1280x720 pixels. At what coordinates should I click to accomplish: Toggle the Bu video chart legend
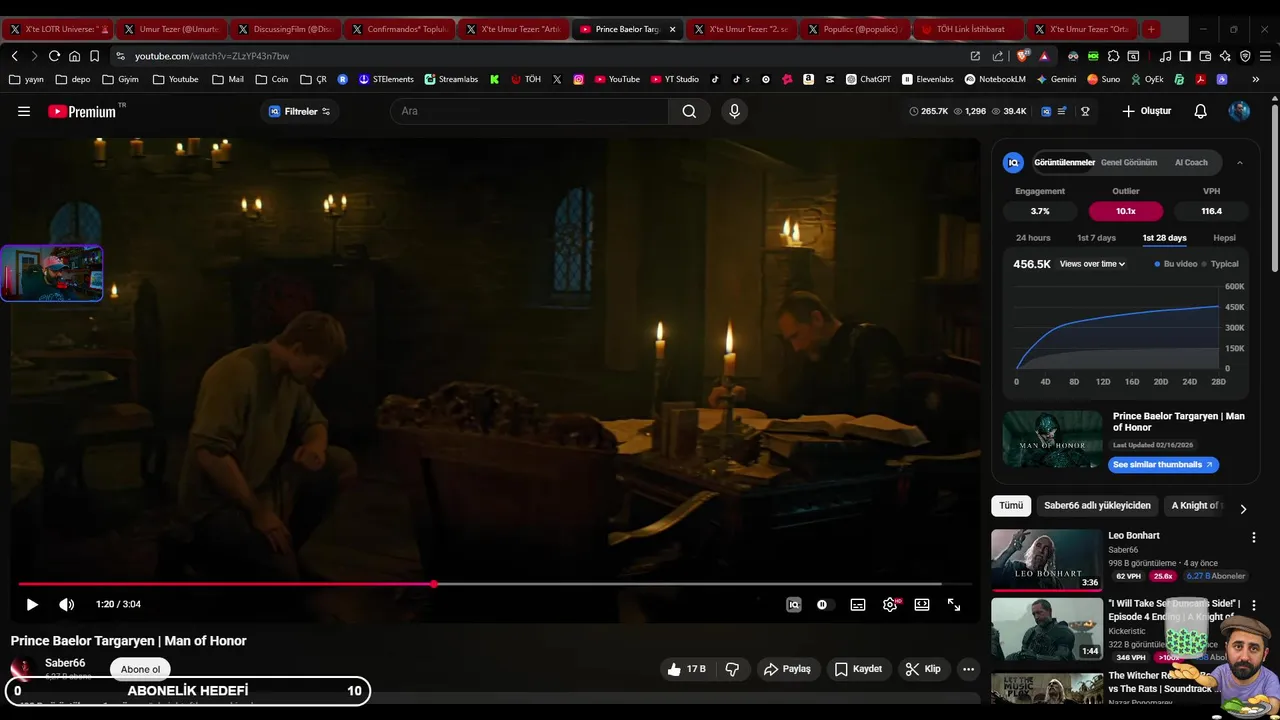pos(1176,264)
